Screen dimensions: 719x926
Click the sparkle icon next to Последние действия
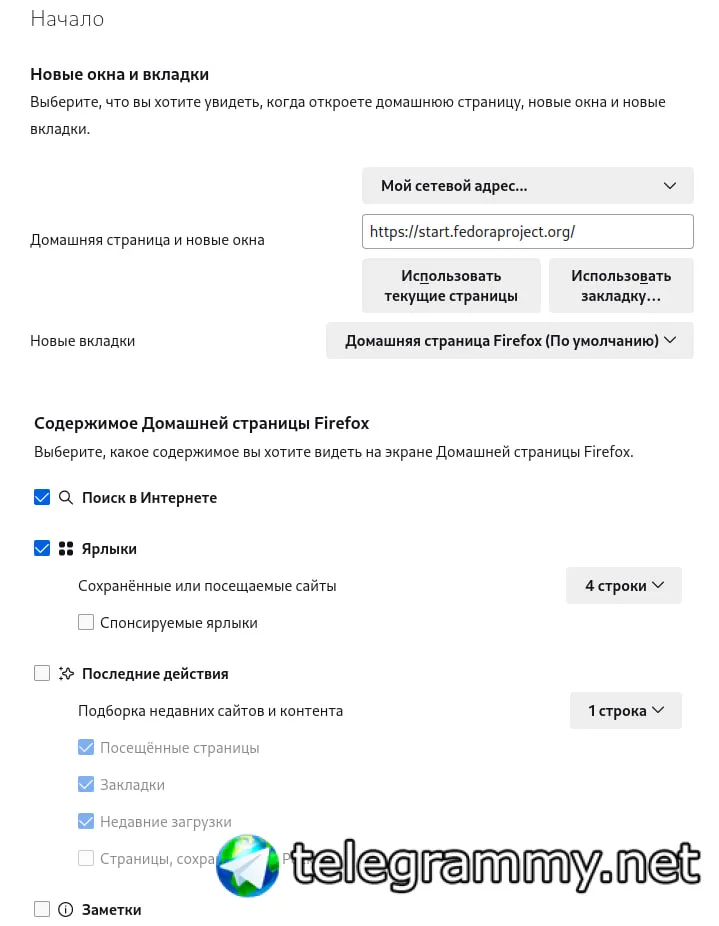(66, 673)
